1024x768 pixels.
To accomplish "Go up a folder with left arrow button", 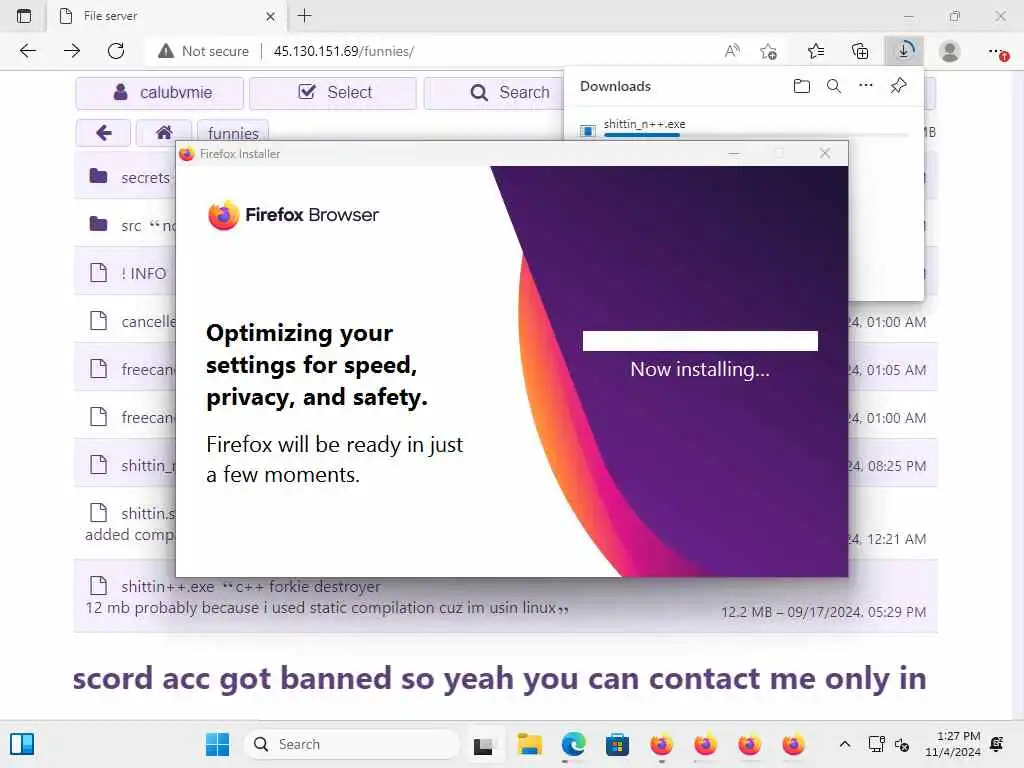I will pos(103,133).
